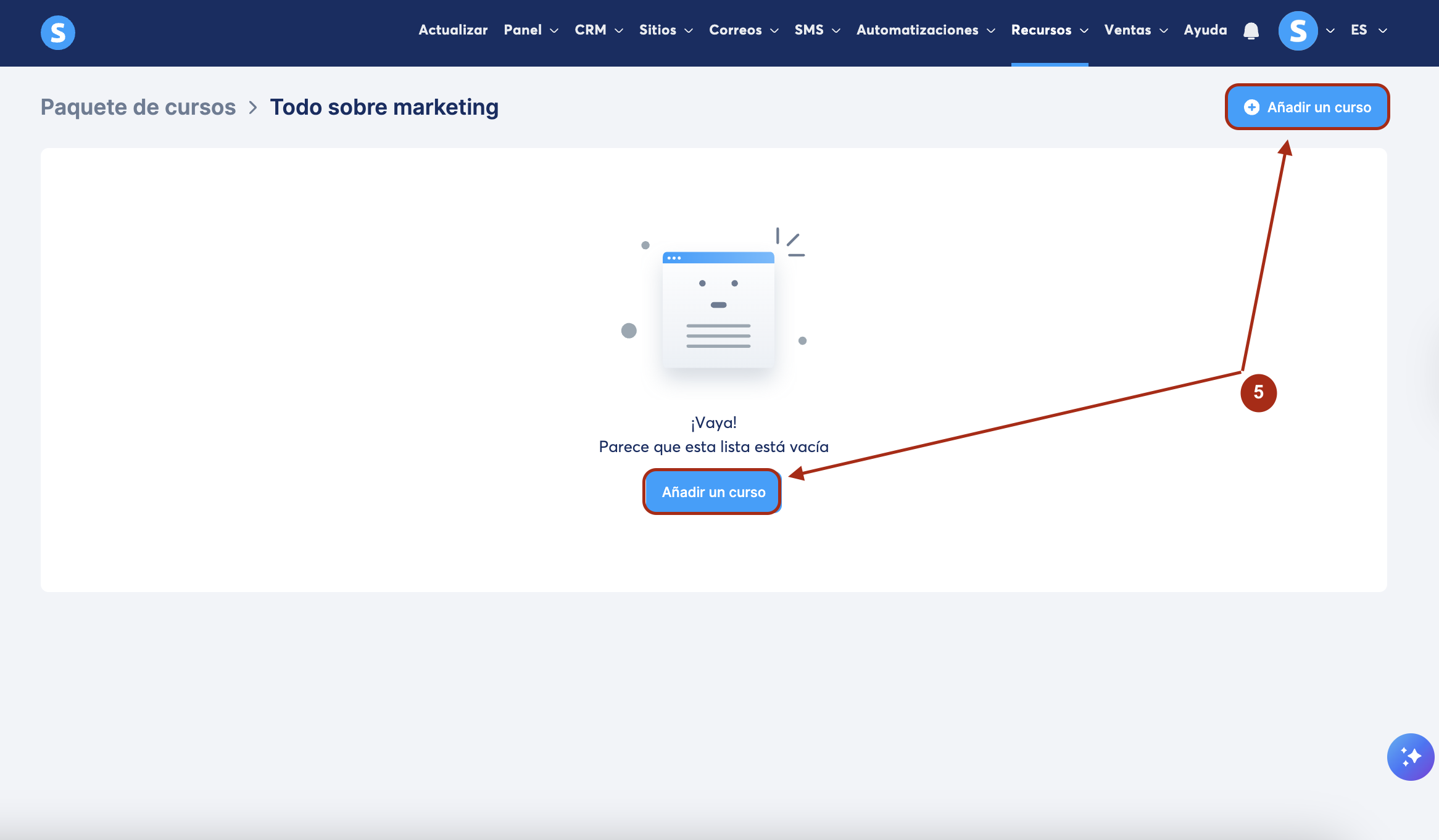This screenshot has height=840, width=1439.
Task: Open the Recursos menu
Action: point(1049,30)
